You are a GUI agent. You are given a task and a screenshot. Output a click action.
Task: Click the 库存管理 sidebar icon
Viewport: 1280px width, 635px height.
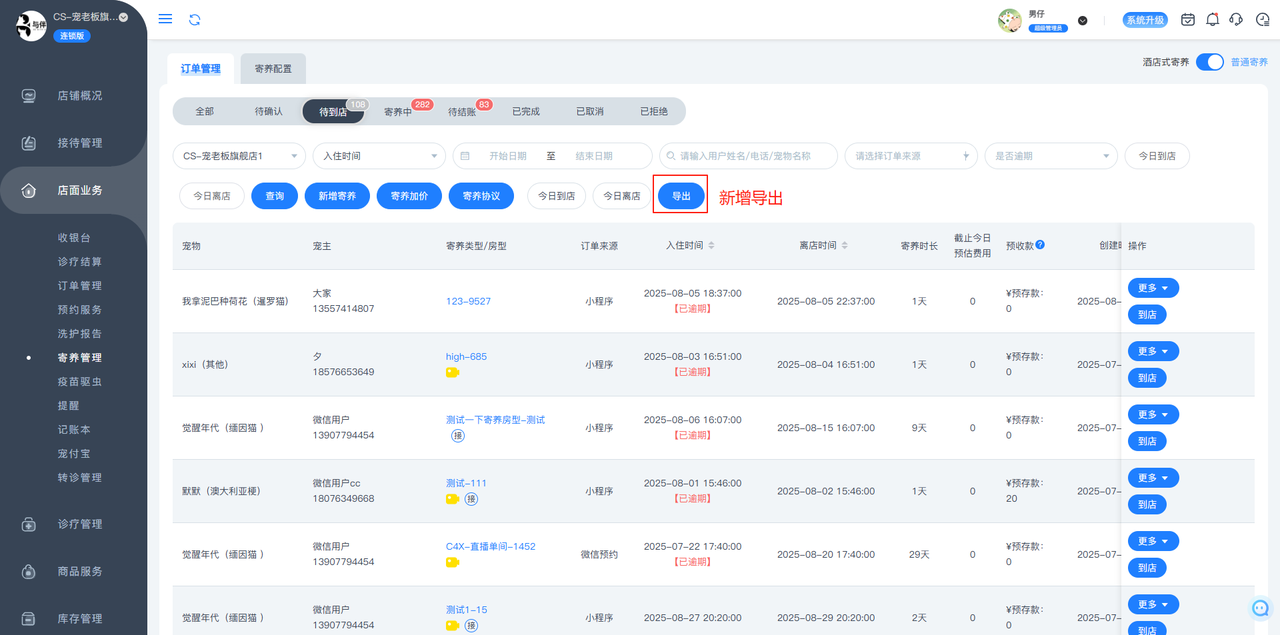click(29, 619)
